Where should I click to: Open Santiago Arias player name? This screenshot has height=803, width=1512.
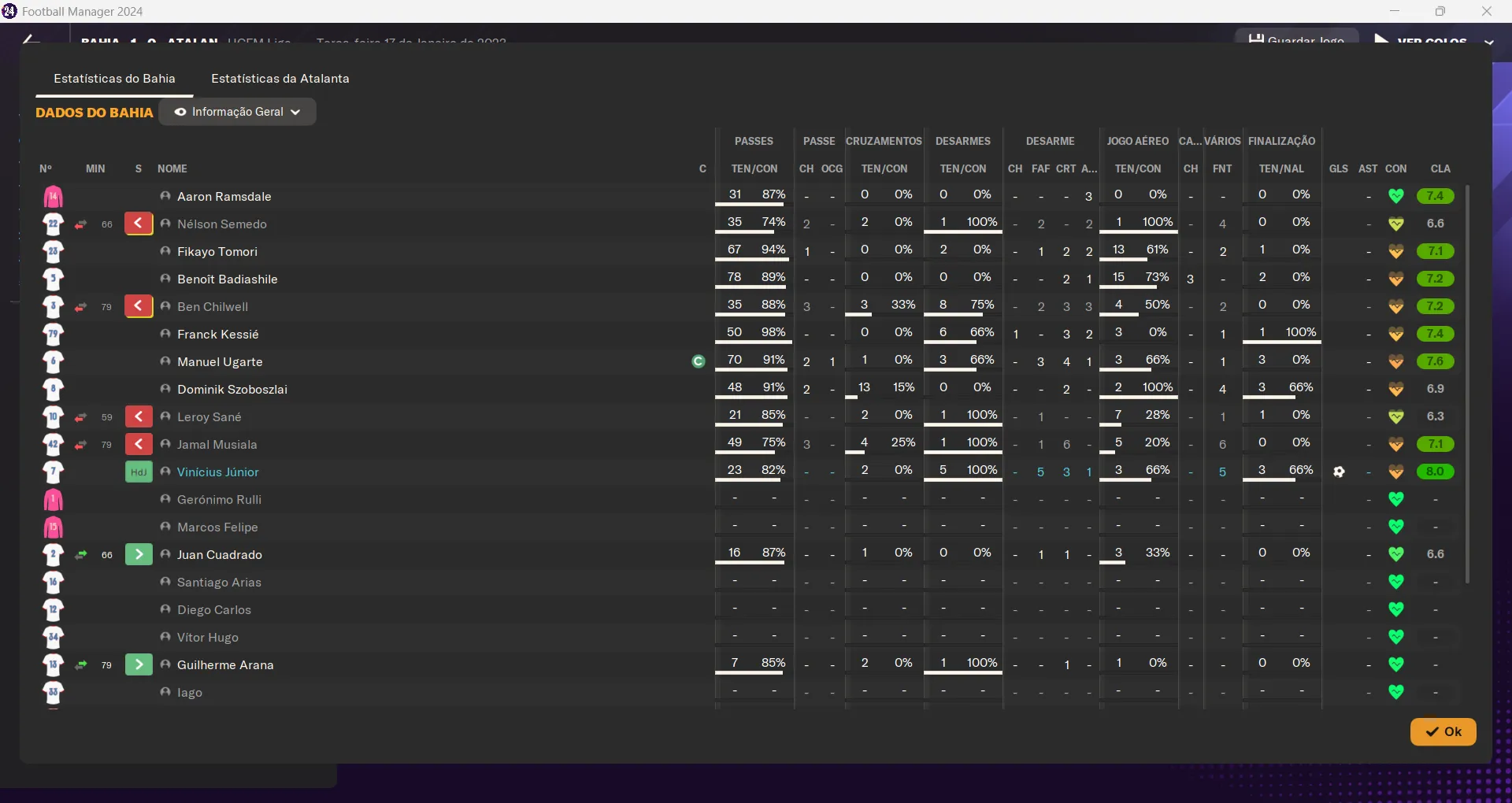tap(219, 582)
